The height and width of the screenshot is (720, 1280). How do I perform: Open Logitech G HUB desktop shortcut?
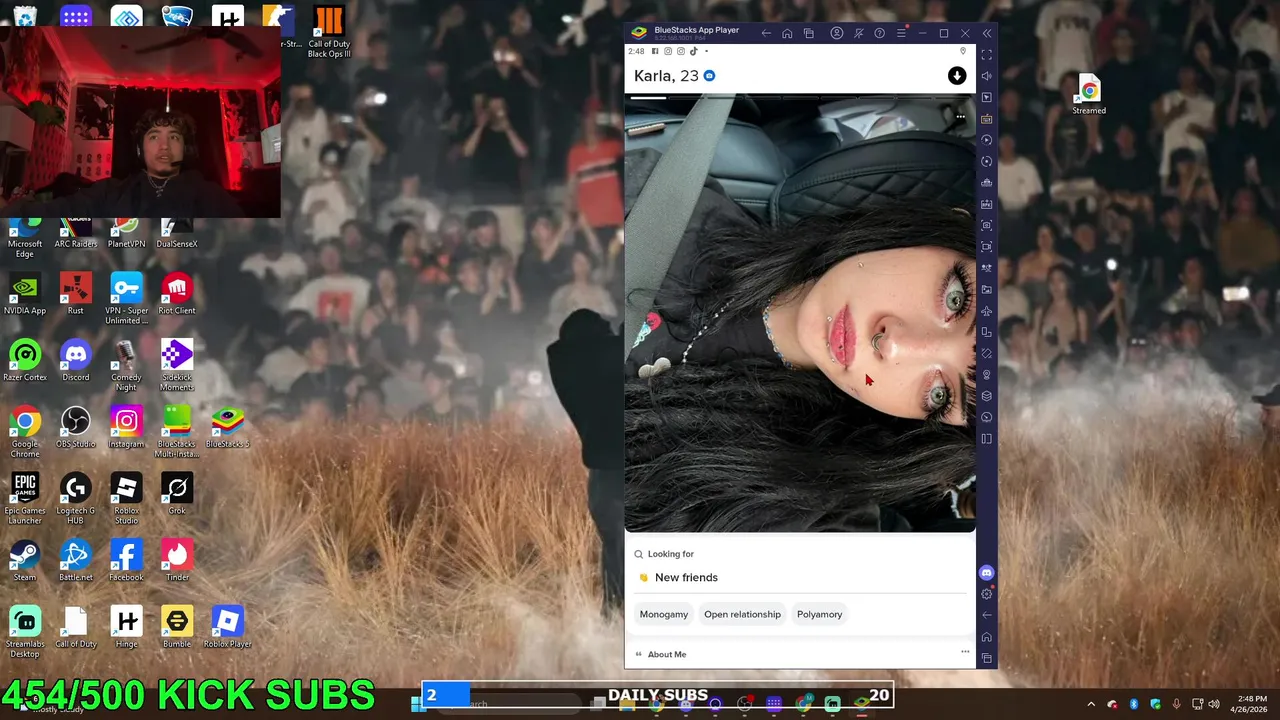pyautogui.click(x=76, y=498)
